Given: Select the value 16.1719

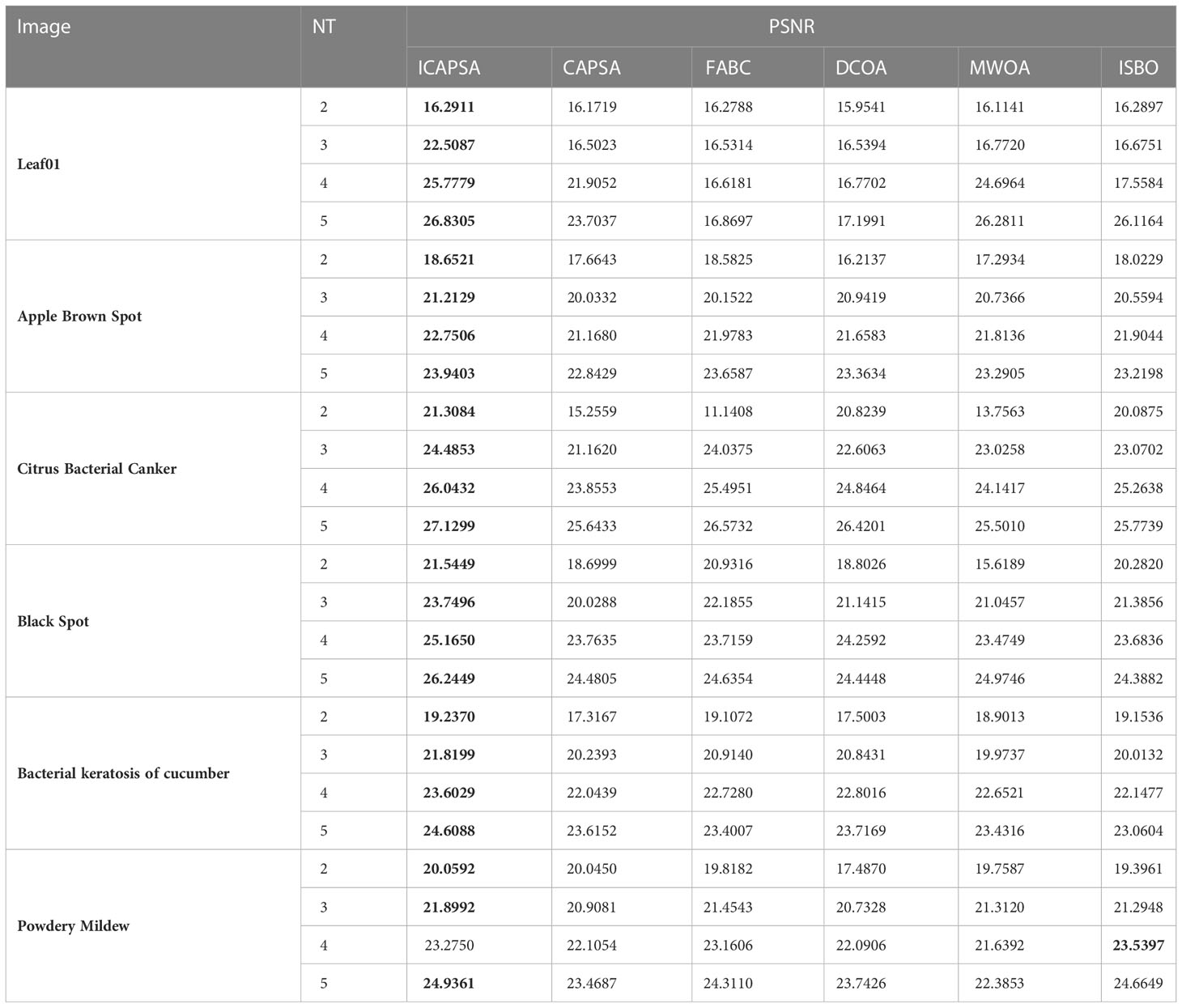Looking at the screenshot, I should tap(592, 107).
